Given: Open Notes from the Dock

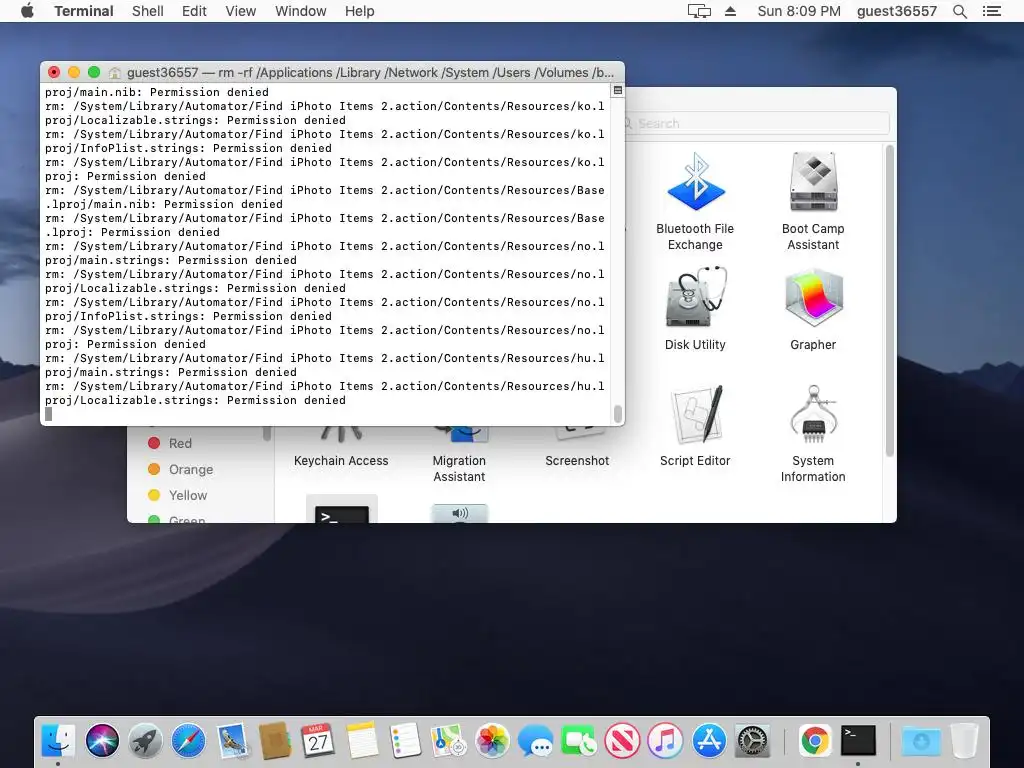Looking at the screenshot, I should tap(362, 741).
